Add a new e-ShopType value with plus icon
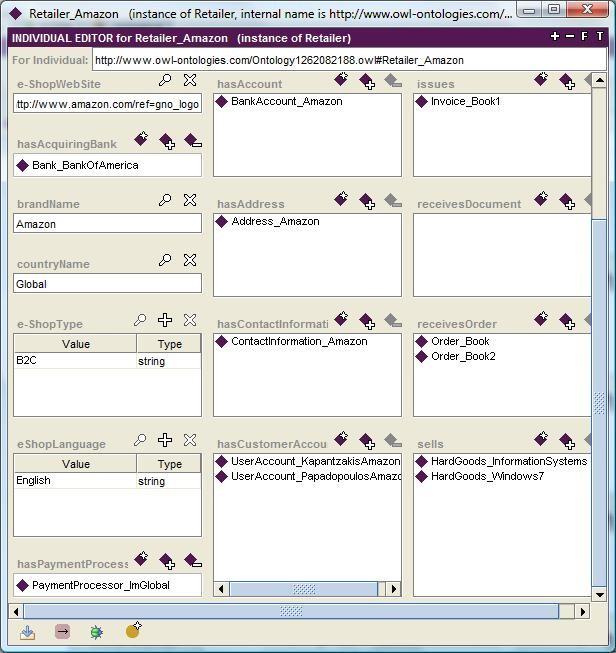This screenshot has height=653, width=616. click(165, 320)
